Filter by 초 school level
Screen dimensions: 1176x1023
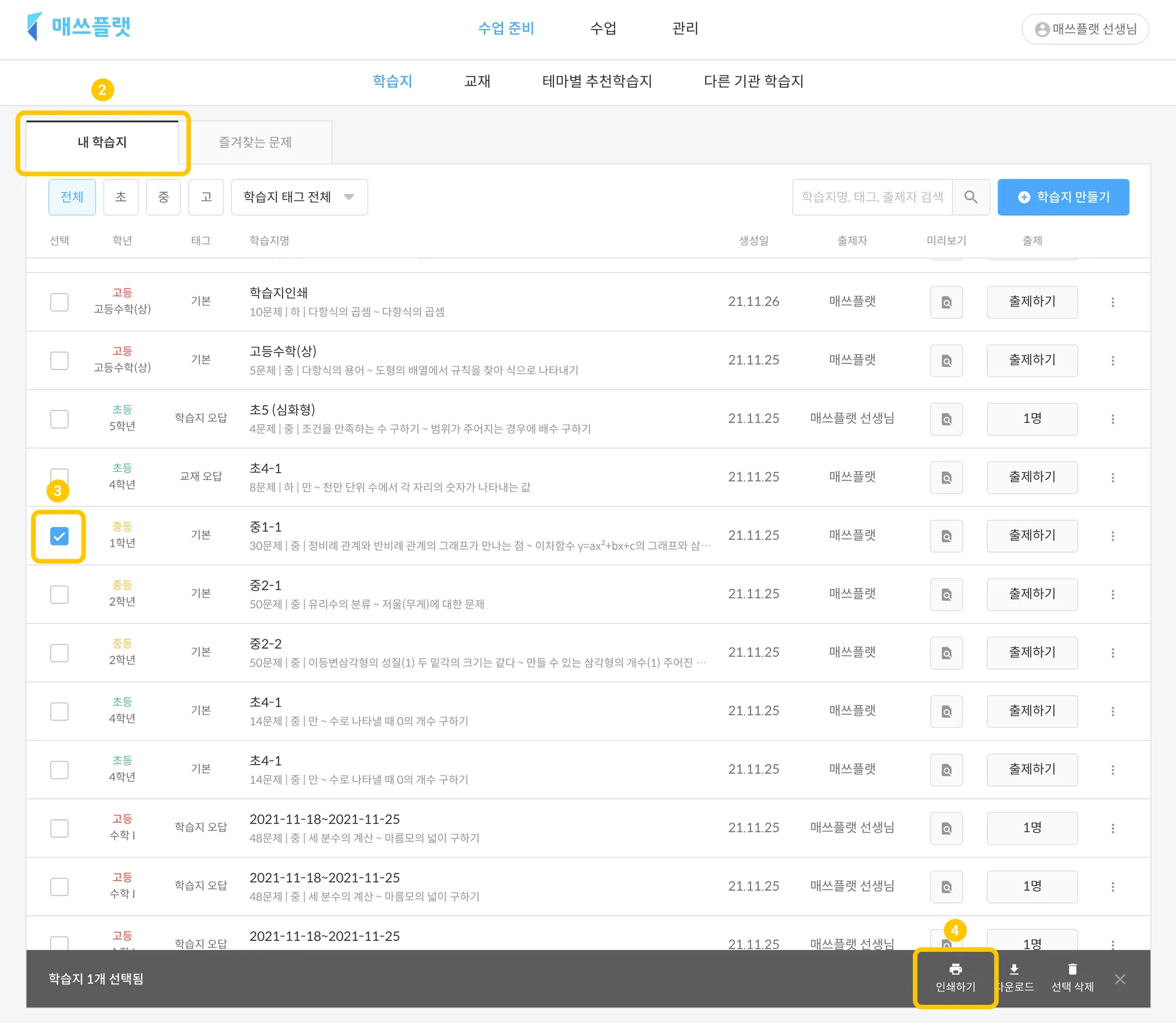click(121, 197)
